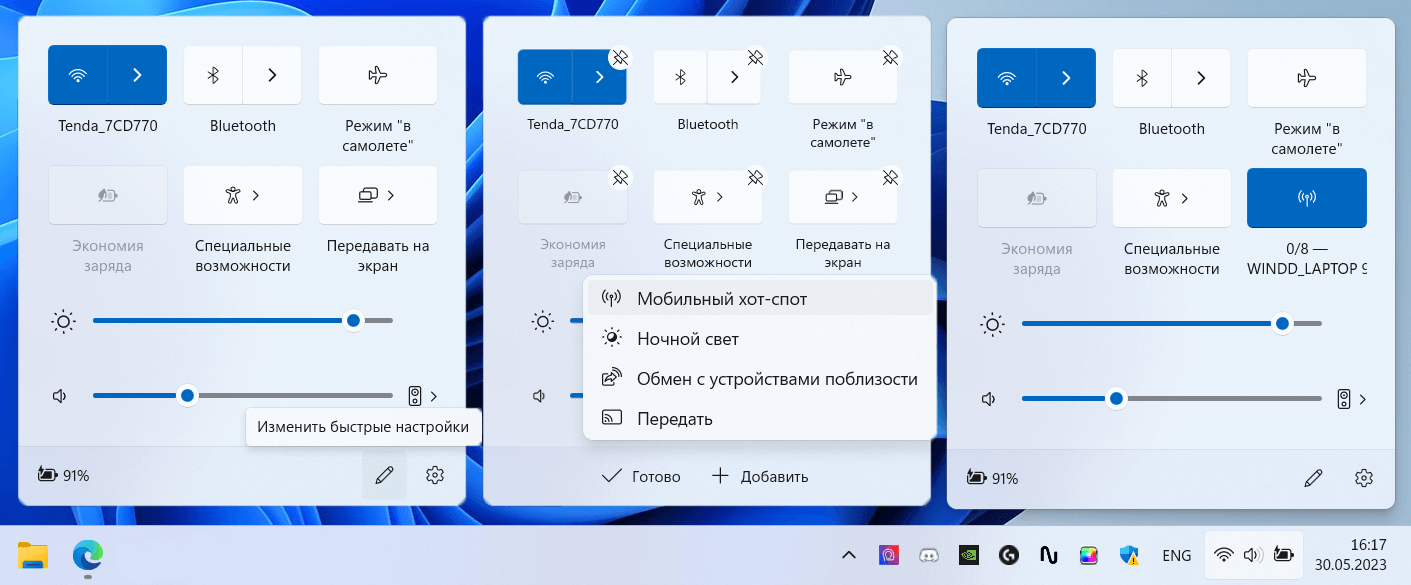
Task: Click brightness slider handle in right panel
Action: (x=1282, y=323)
